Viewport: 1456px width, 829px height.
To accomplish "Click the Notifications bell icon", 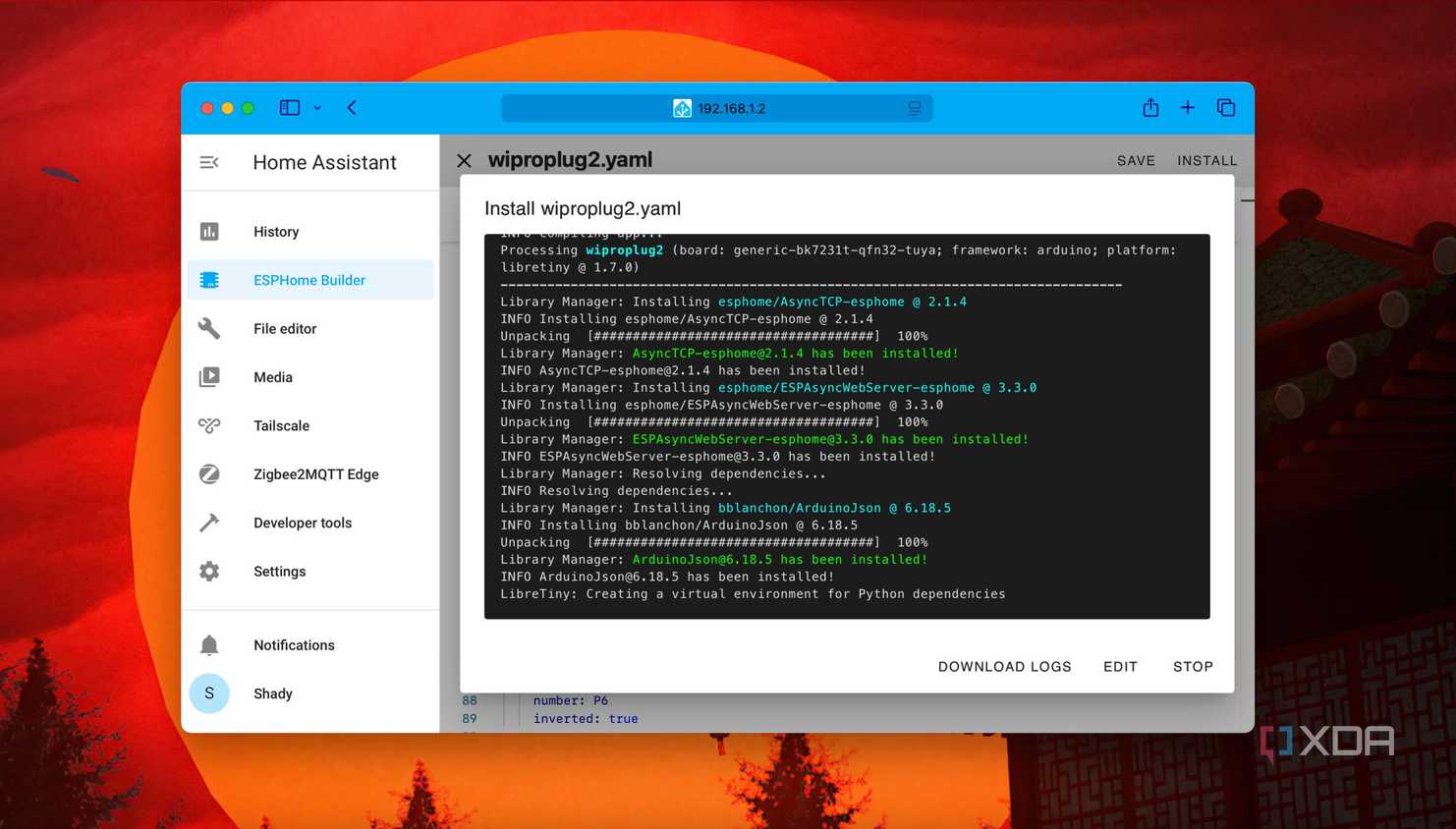I will (x=209, y=645).
